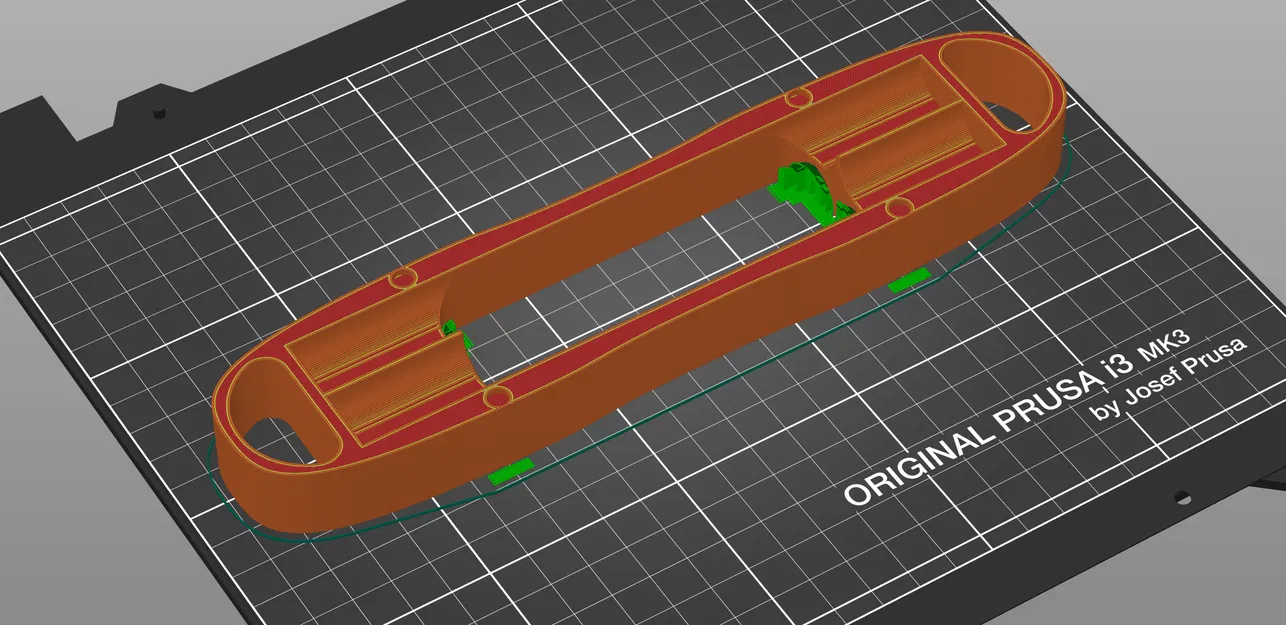
Task: Select the green support at the left cylinder
Action: [455, 334]
